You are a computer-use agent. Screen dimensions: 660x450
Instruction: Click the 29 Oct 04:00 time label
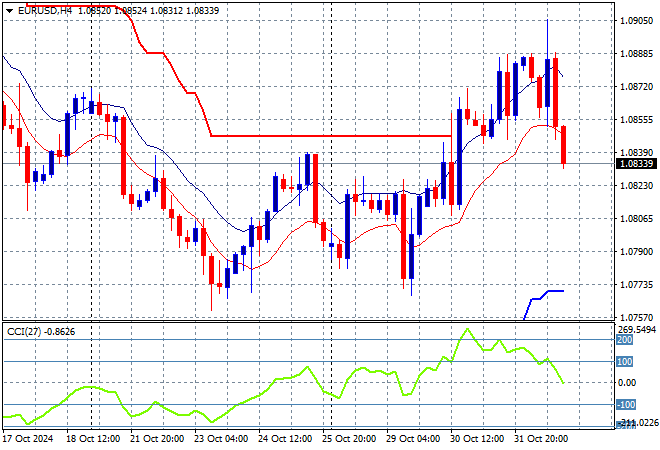[x=413, y=439]
